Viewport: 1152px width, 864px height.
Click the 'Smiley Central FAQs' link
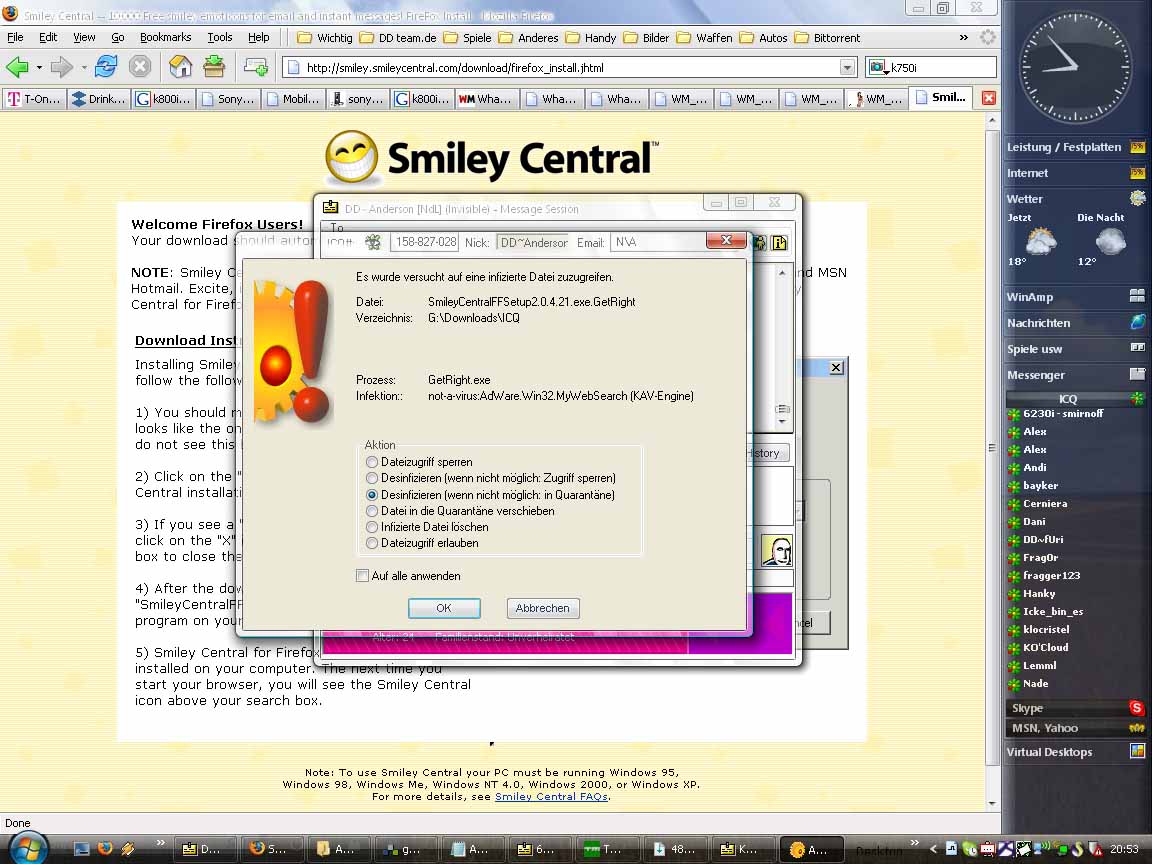551,797
